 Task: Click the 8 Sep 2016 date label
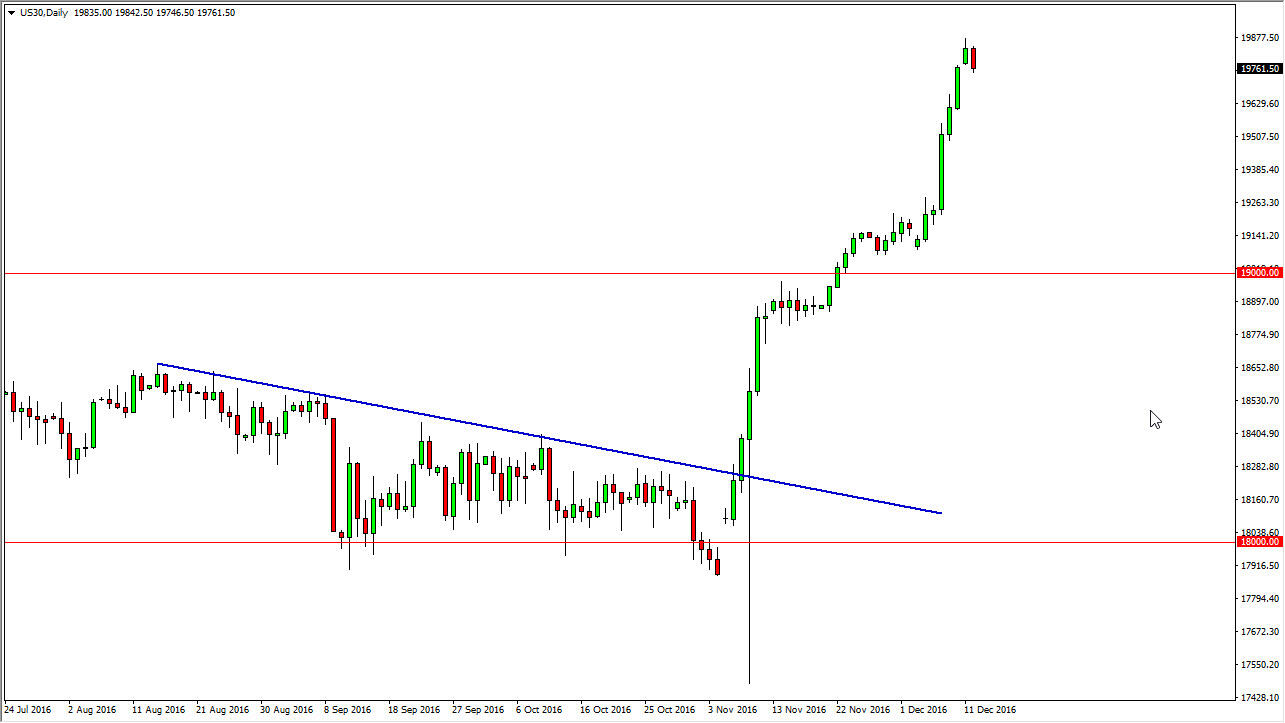pos(348,710)
